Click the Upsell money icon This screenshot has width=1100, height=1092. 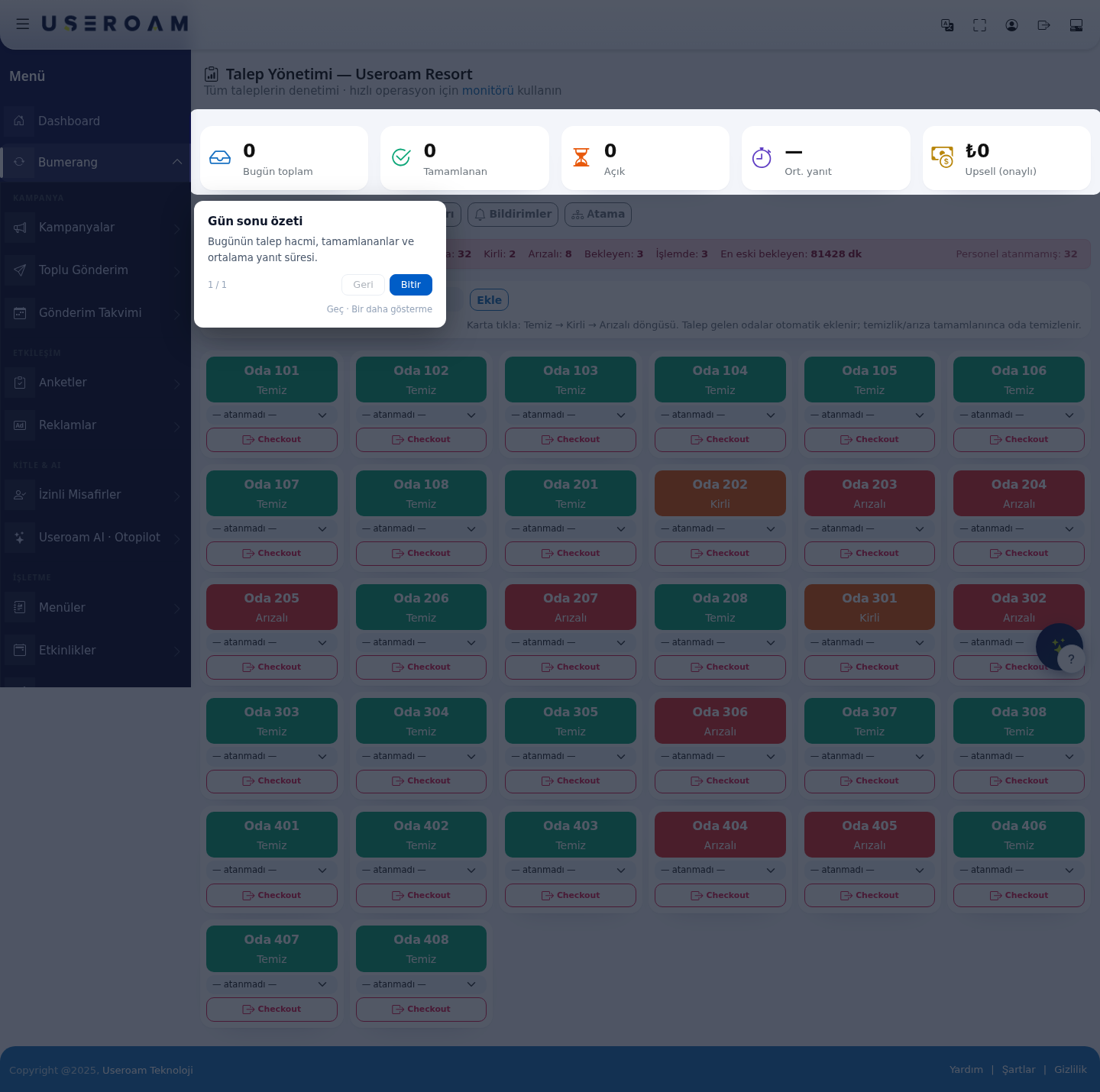pyautogui.click(x=943, y=157)
